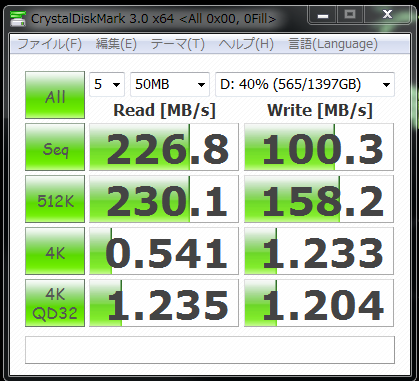
Task: Click the Write [MB/s] column header
Action: point(320,110)
